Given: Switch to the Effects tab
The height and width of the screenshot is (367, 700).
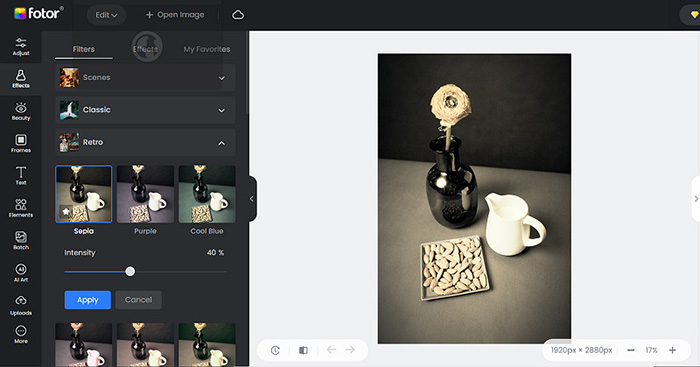Looking at the screenshot, I should pos(146,49).
